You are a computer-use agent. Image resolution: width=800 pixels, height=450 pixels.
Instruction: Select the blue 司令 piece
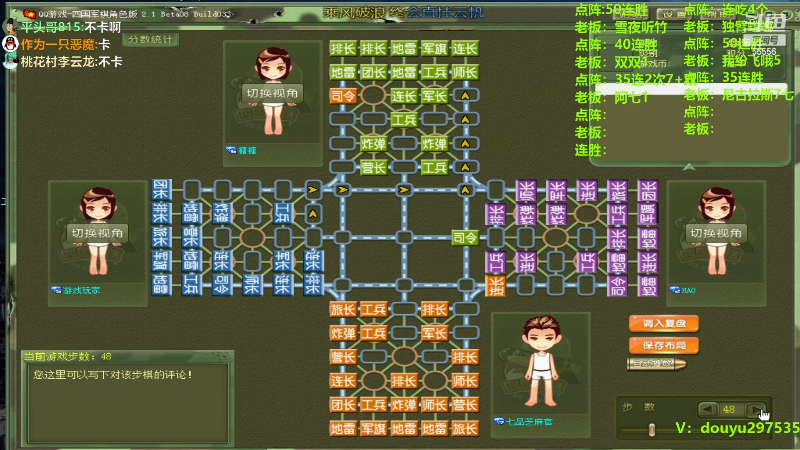click(x=222, y=285)
